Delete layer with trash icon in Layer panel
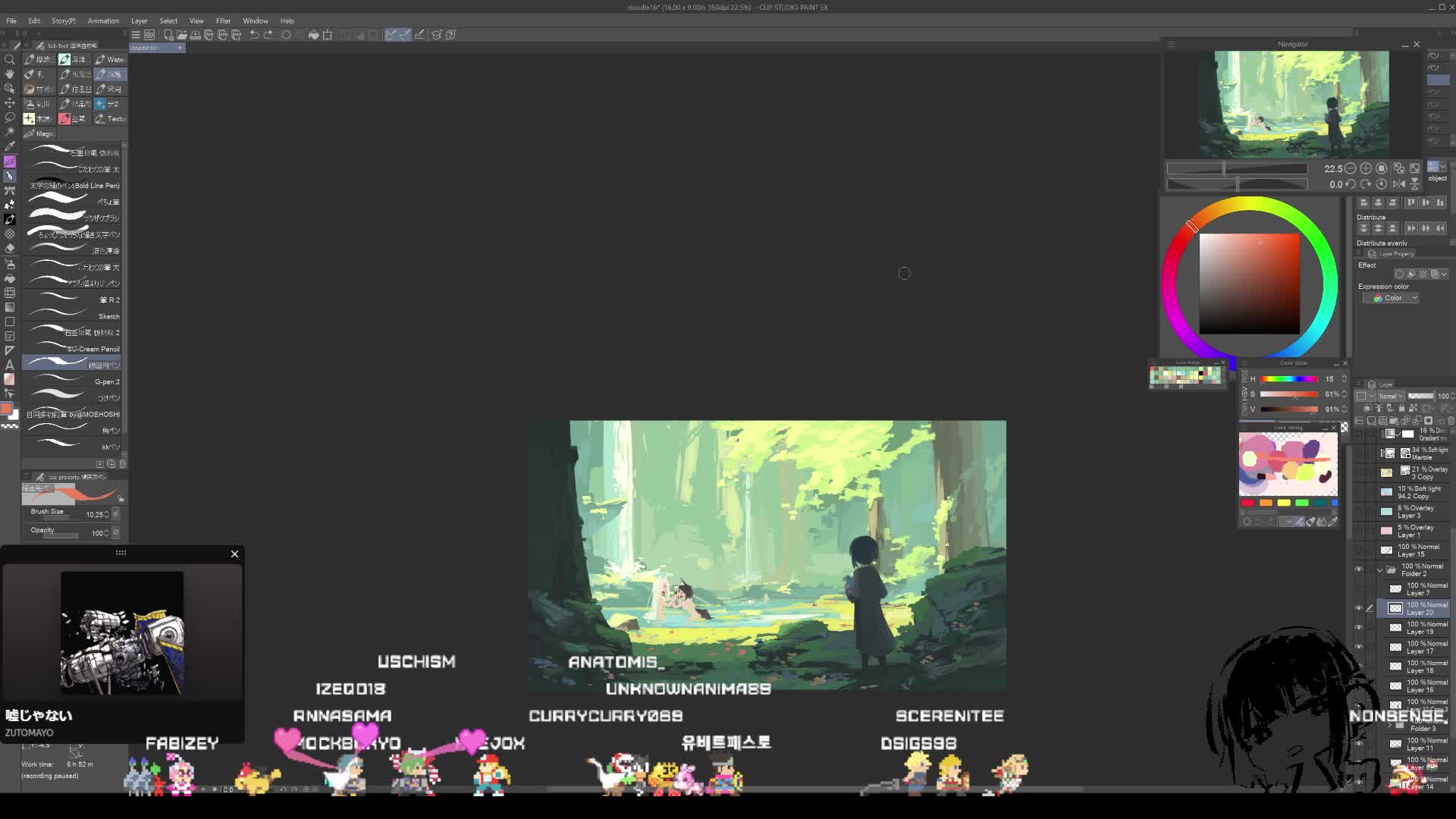Viewport: 1456px width, 819px height. pyautogui.click(x=1451, y=420)
